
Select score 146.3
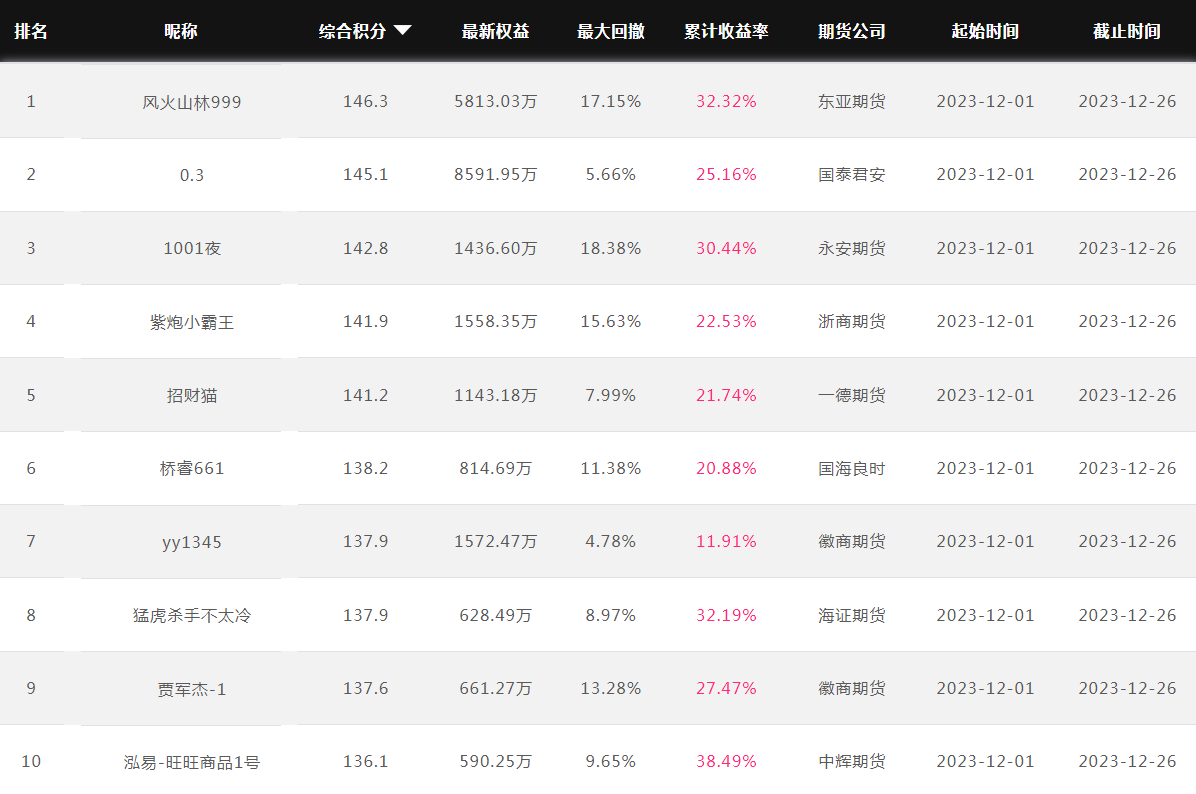tap(365, 101)
